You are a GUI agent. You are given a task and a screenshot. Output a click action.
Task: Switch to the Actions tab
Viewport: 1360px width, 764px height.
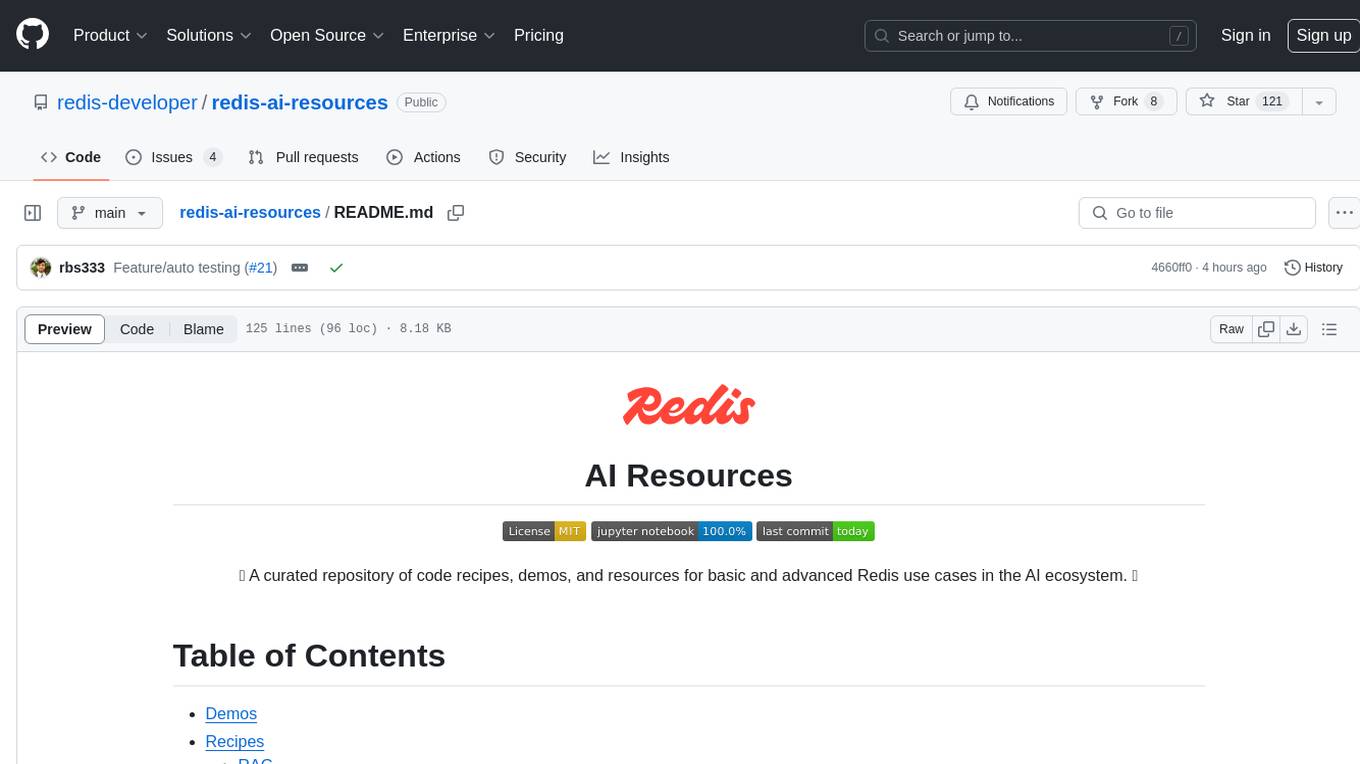point(423,157)
